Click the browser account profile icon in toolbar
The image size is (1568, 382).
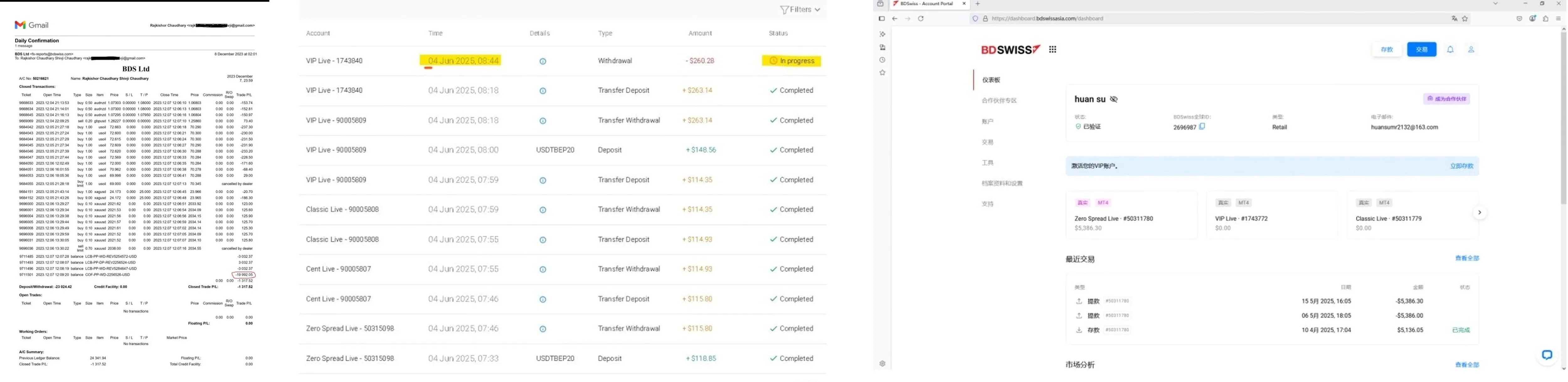click(x=1533, y=19)
